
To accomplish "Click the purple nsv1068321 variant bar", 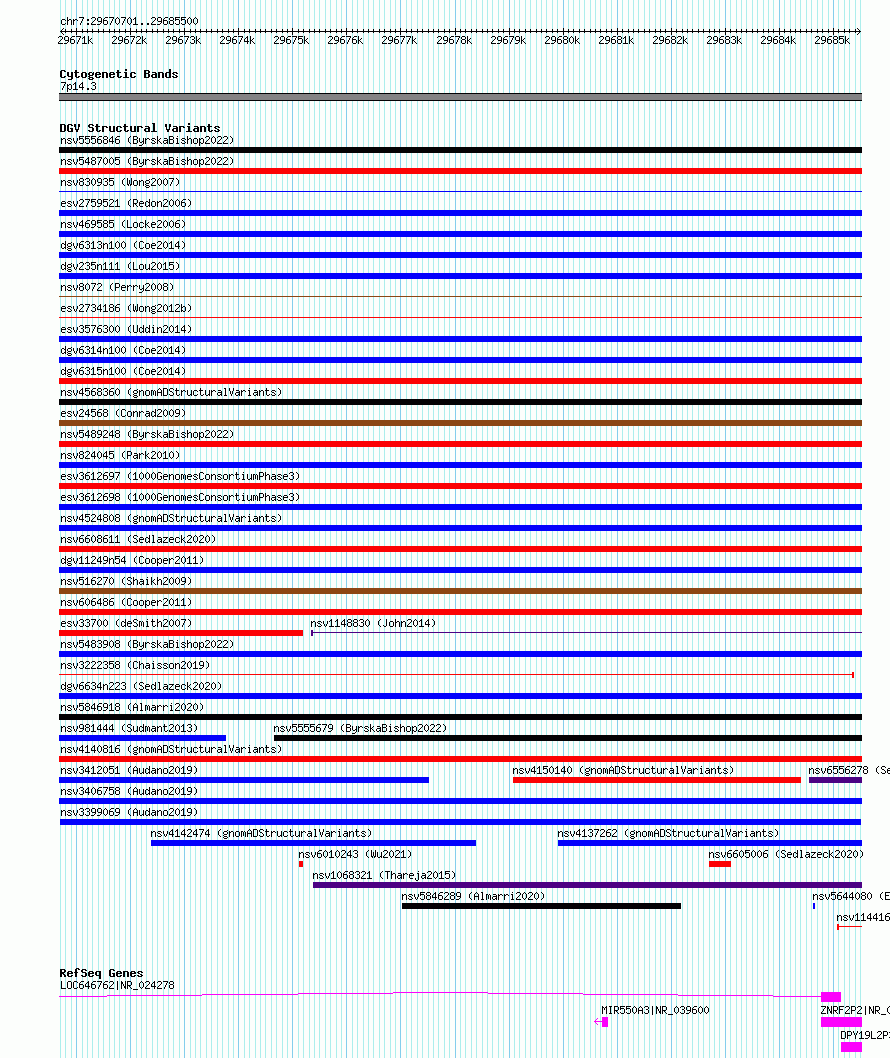I will (588, 885).
